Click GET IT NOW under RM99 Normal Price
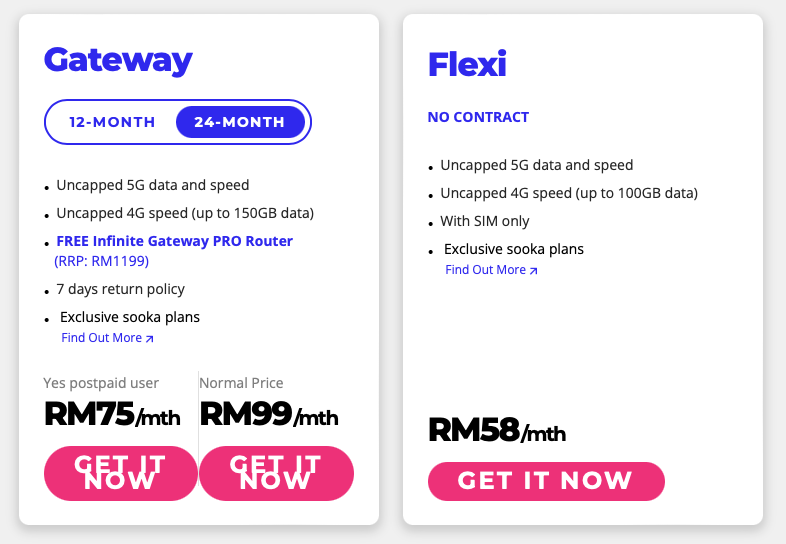Image resolution: width=786 pixels, height=544 pixels. [x=276, y=473]
